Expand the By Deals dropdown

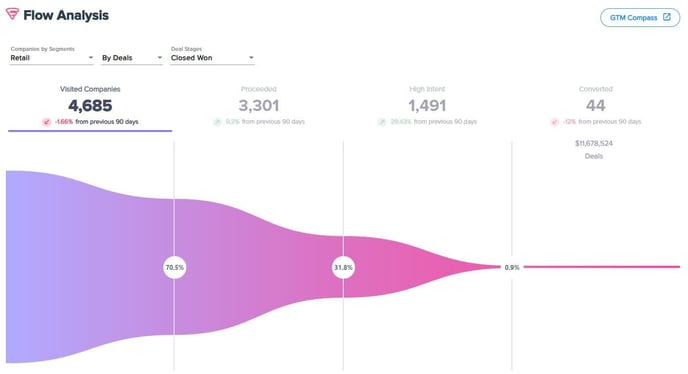coord(132,58)
